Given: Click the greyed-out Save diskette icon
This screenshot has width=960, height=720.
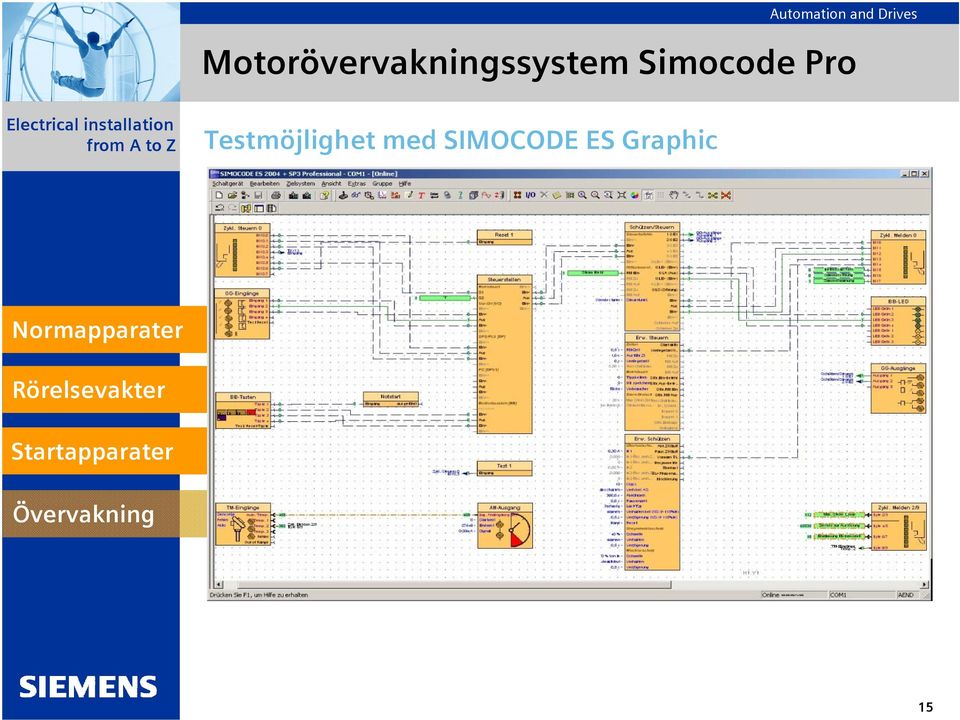Looking at the screenshot, I should pyautogui.click(x=258, y=195).
